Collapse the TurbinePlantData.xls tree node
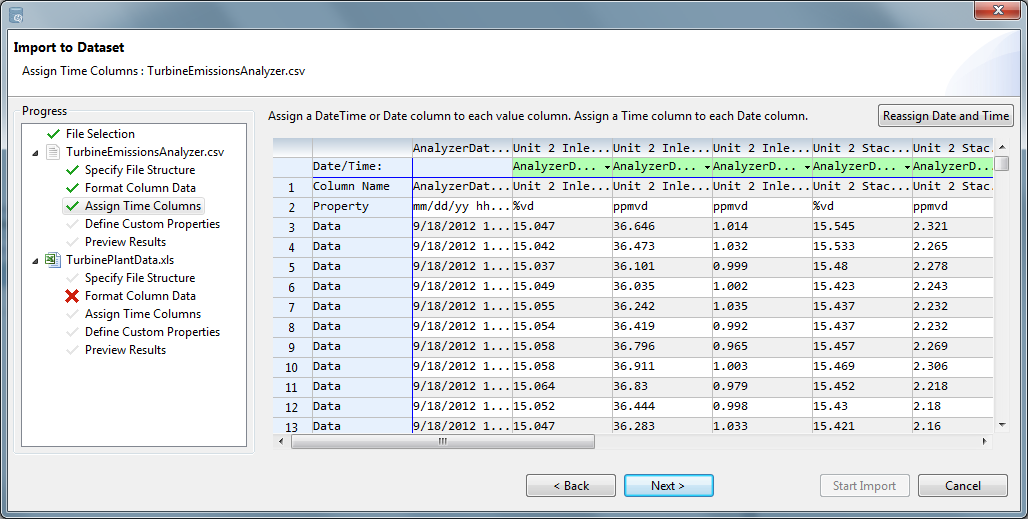 (37, 260)
